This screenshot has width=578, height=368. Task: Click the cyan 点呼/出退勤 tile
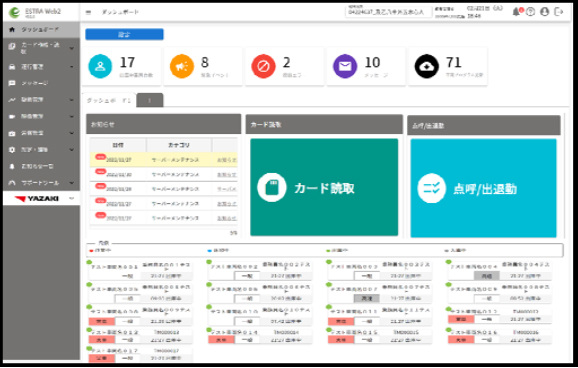pos(483,188)
